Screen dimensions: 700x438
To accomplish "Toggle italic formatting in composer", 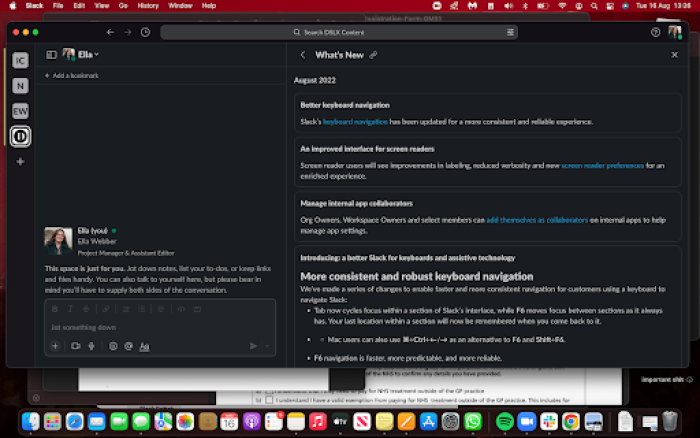I will (70, 309).
